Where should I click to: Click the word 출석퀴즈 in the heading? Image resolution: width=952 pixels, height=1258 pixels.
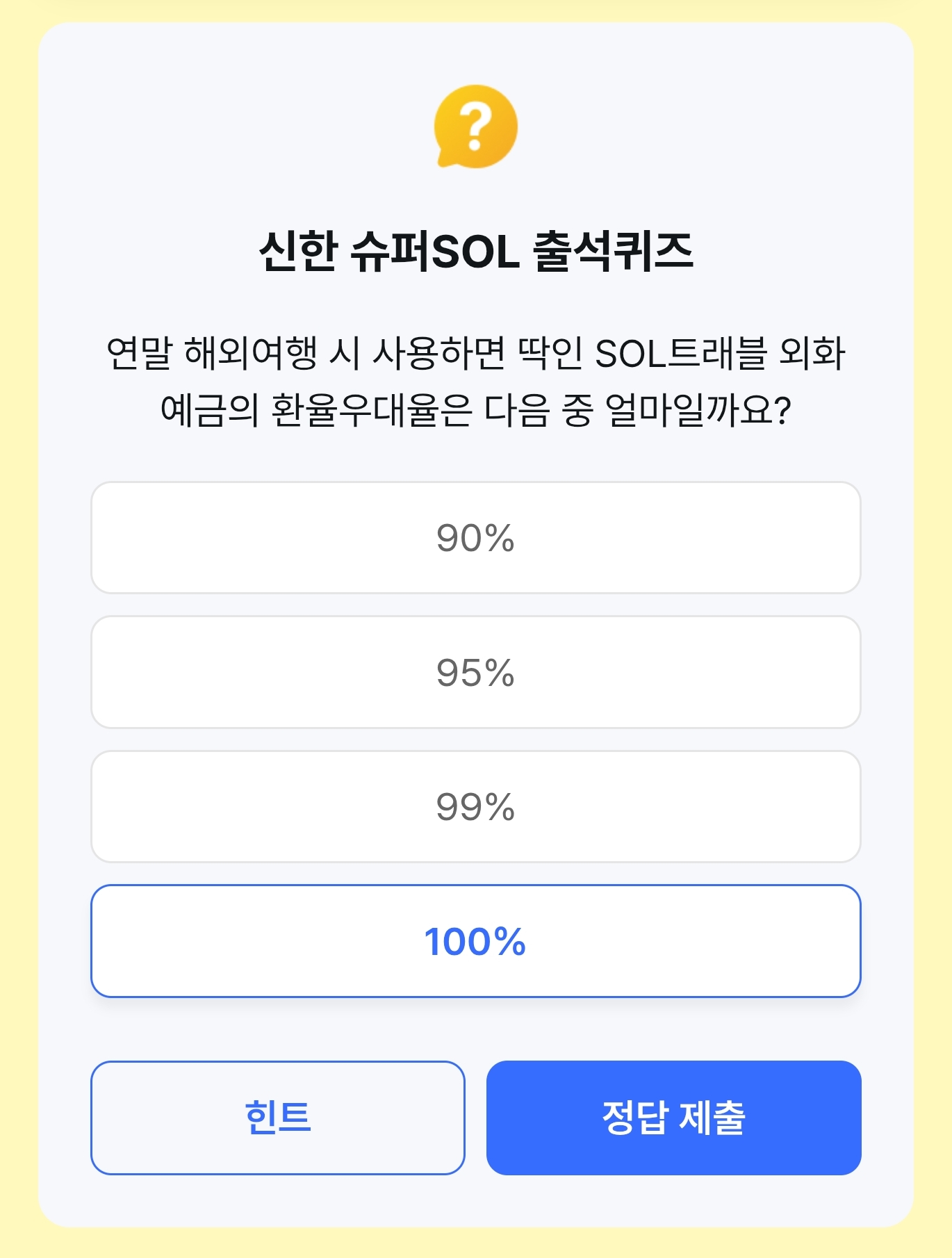coord(613,251)
